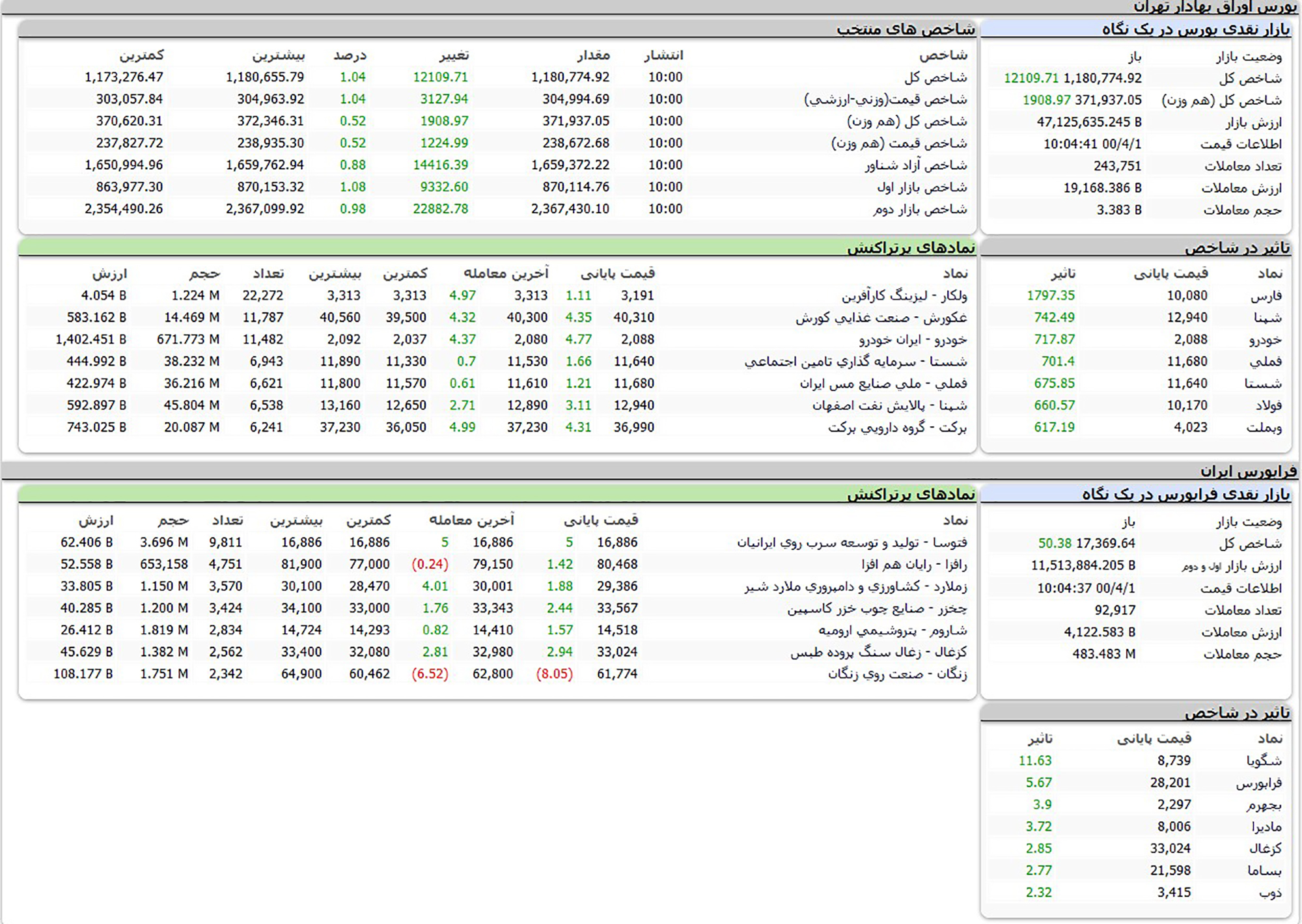Open the ولکار symbol row link
The image size is (1302, 924).
coord(904,295)
